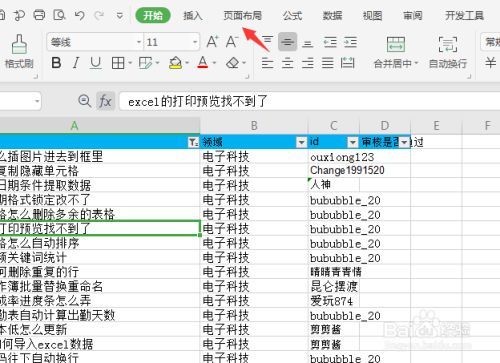Switch to the 开始 (Home) tab
The width and height of the screenshot is (500, 363).
pyautogui.click(x=153, y=15)
